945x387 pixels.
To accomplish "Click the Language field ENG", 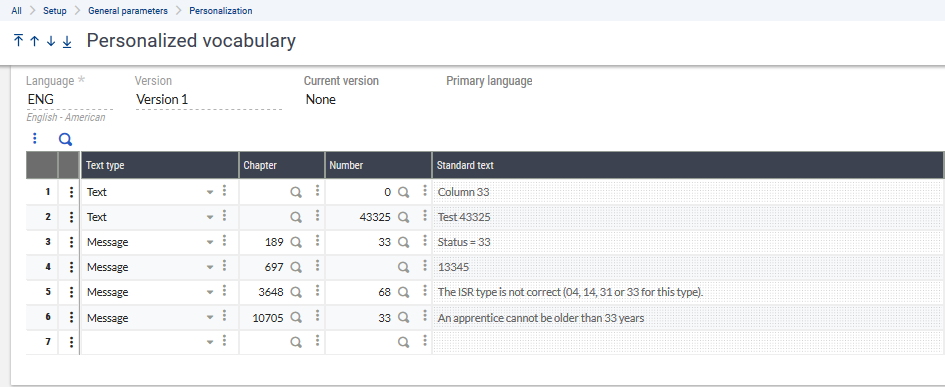I will (x=69, y=99).
